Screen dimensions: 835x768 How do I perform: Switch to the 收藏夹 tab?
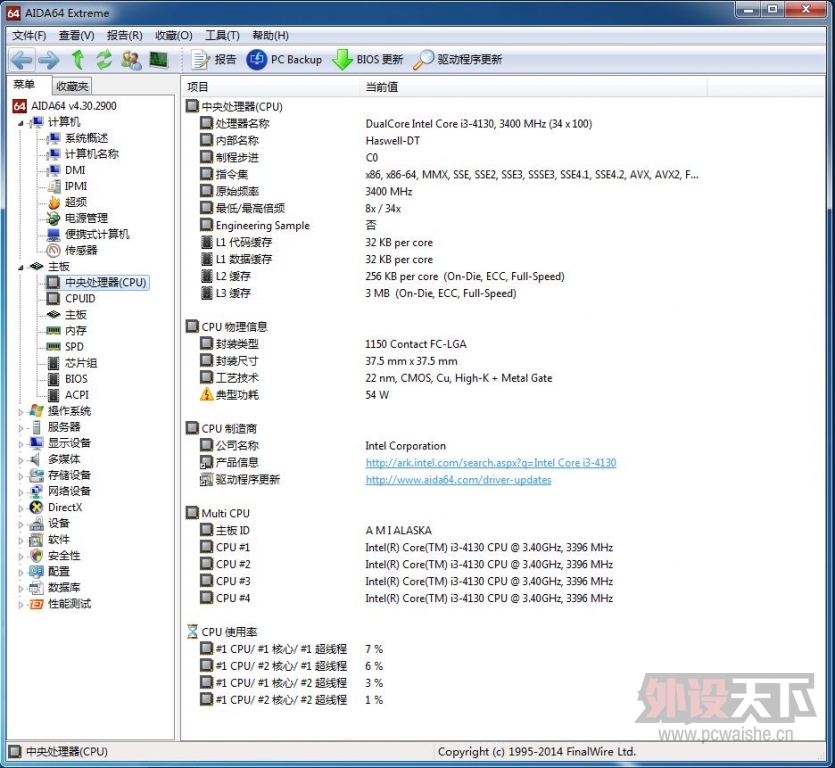click(72, 86)
